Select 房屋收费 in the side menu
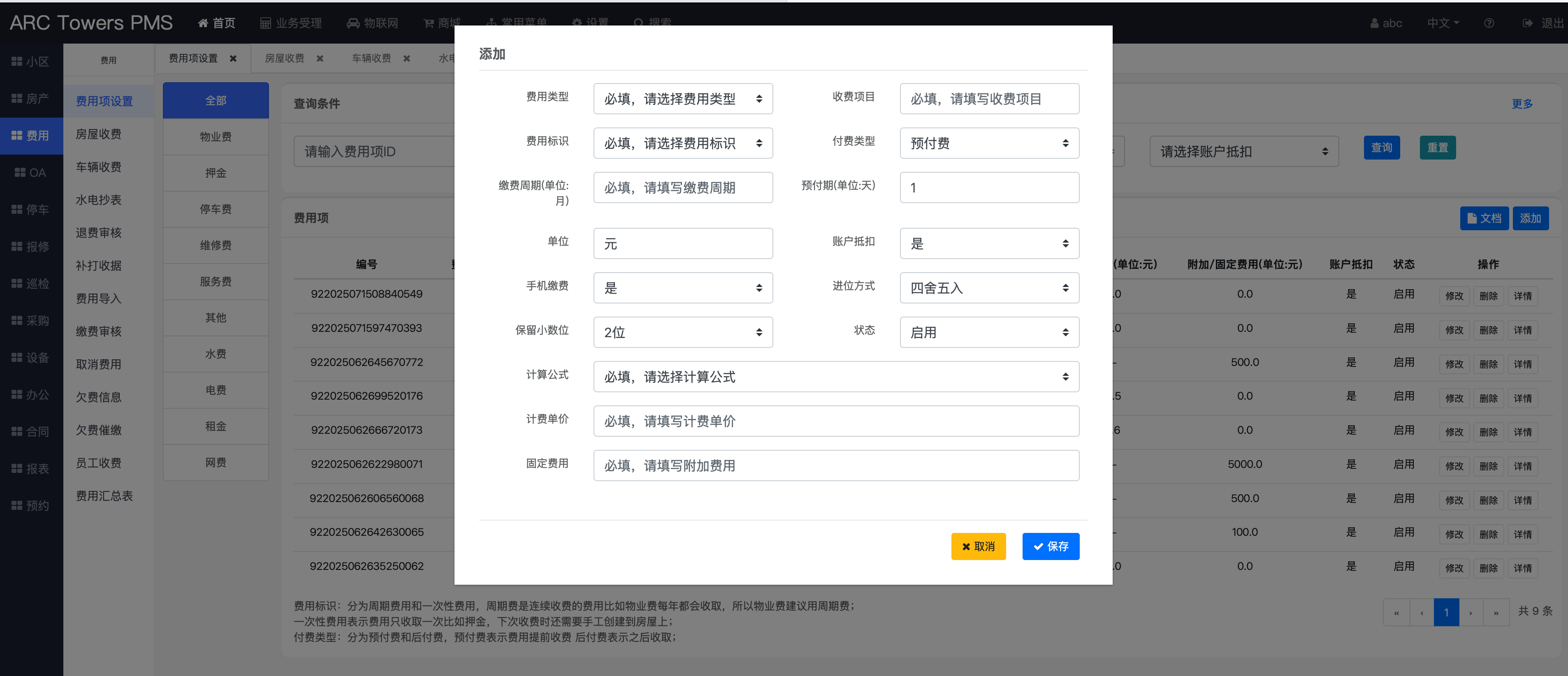The image size is (1568, 676). [x=99, y=134]
